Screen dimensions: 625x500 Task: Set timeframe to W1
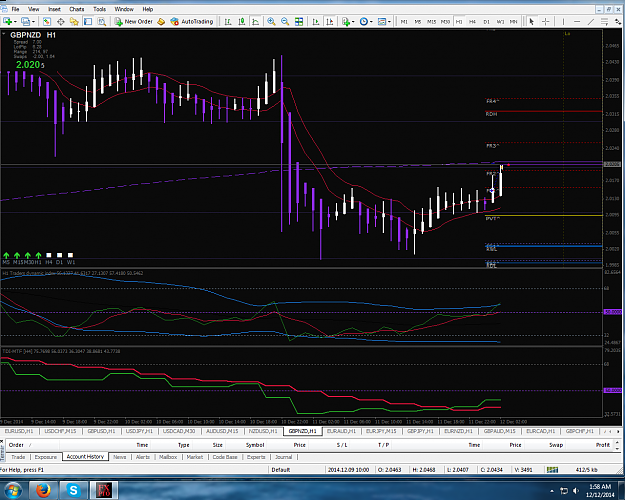click(x=500, y=22)
